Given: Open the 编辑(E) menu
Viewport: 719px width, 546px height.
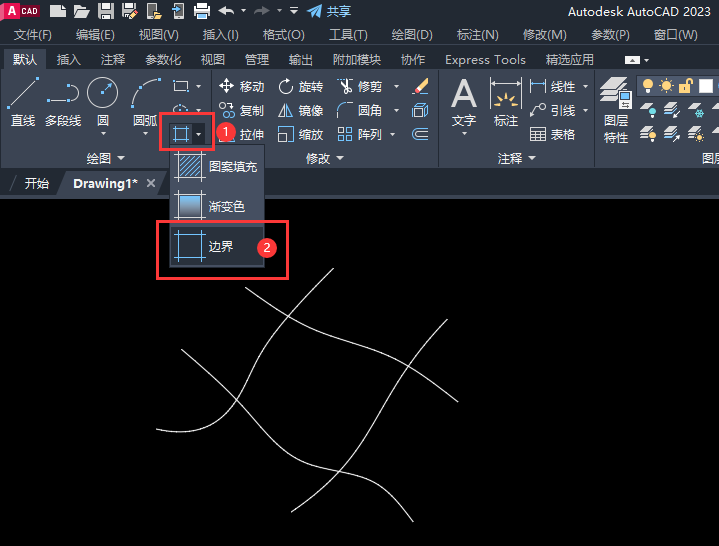Looking at the screenshot, I should point(95,35).
